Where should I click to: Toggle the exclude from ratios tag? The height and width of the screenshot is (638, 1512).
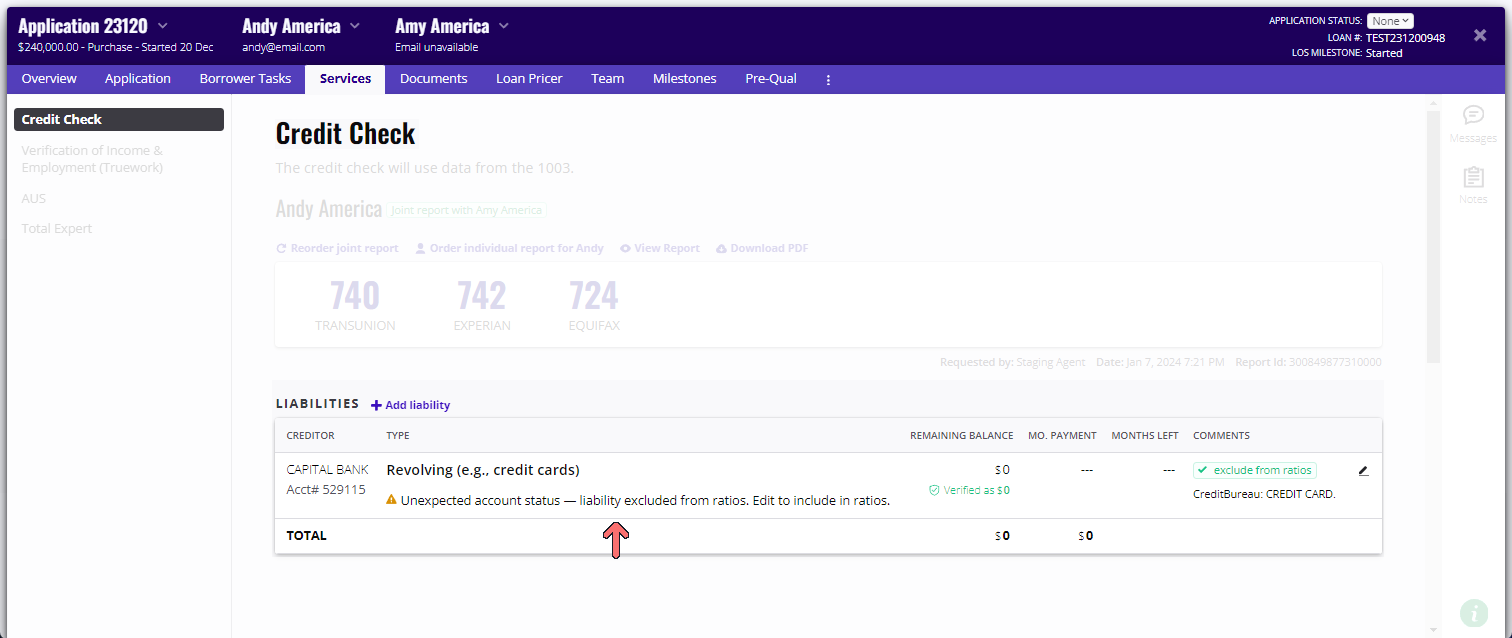[x=1255, y=470]
